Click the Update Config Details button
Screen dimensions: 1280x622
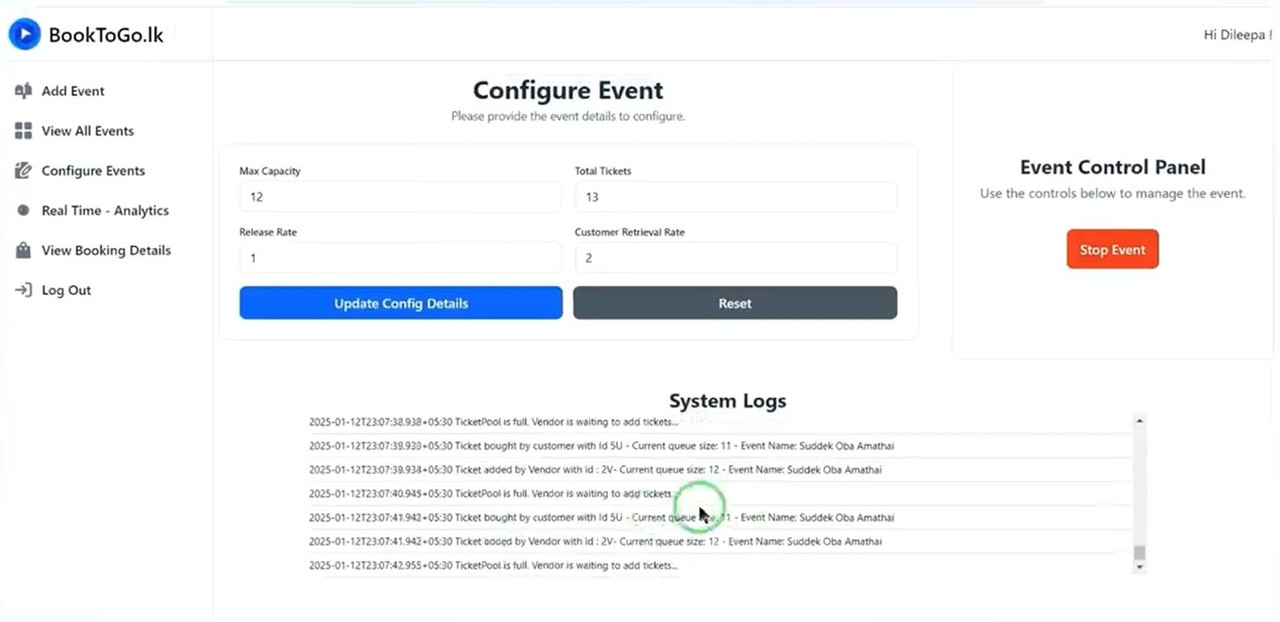[401, 303]
